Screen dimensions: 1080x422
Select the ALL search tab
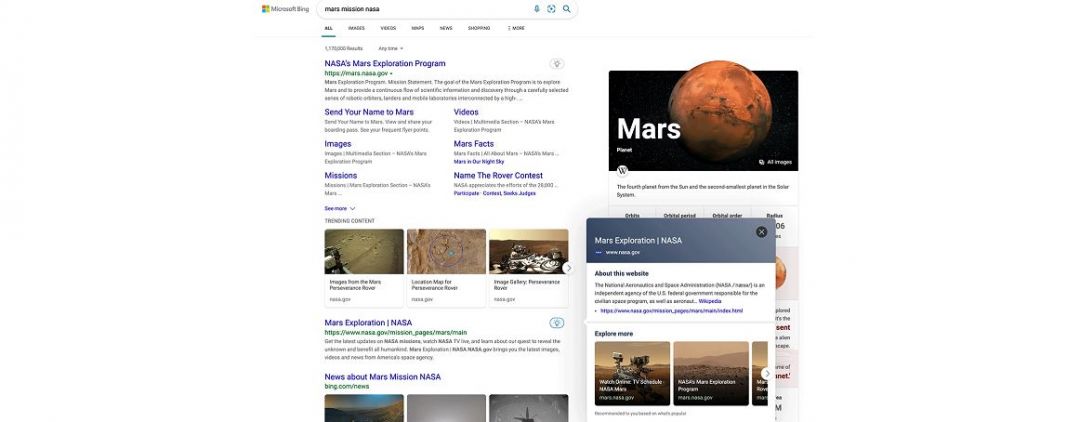point(329,28)
